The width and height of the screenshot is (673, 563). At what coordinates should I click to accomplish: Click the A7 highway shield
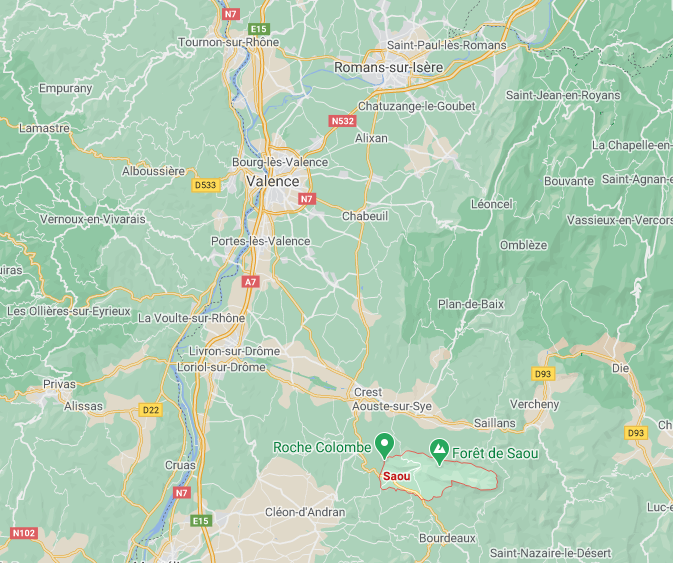(250, 282)
